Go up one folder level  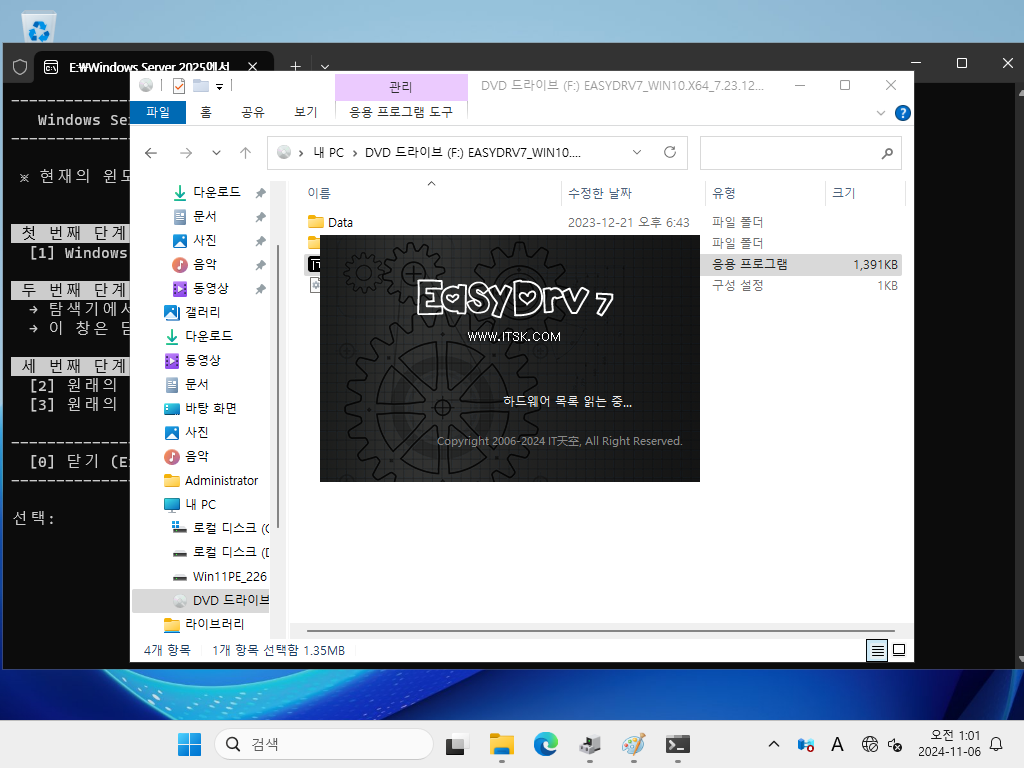coord(246,153)
